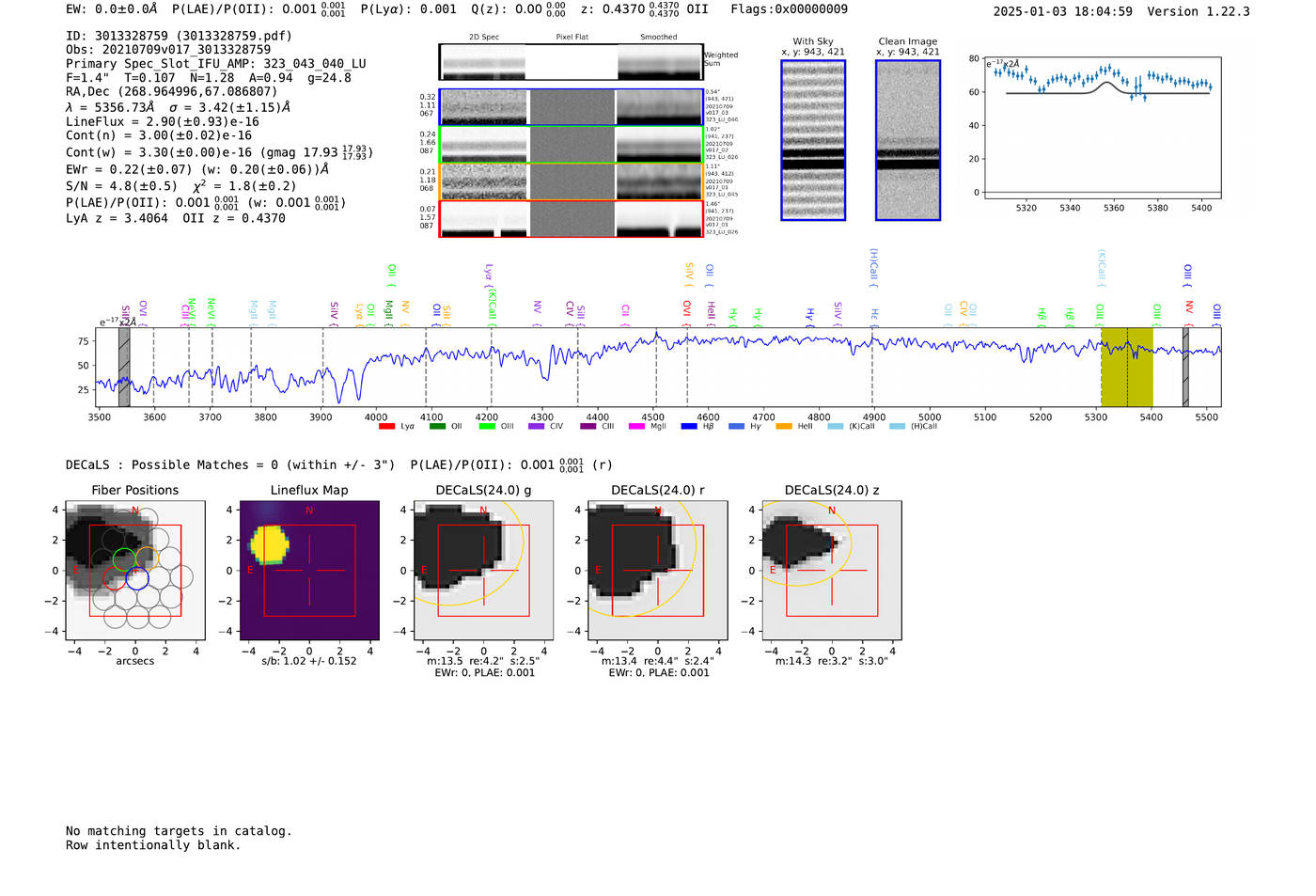Click the blue-framed 2D spectrum row
Image resolution: width=1316 pixels, height=896 pixels.
571,107
